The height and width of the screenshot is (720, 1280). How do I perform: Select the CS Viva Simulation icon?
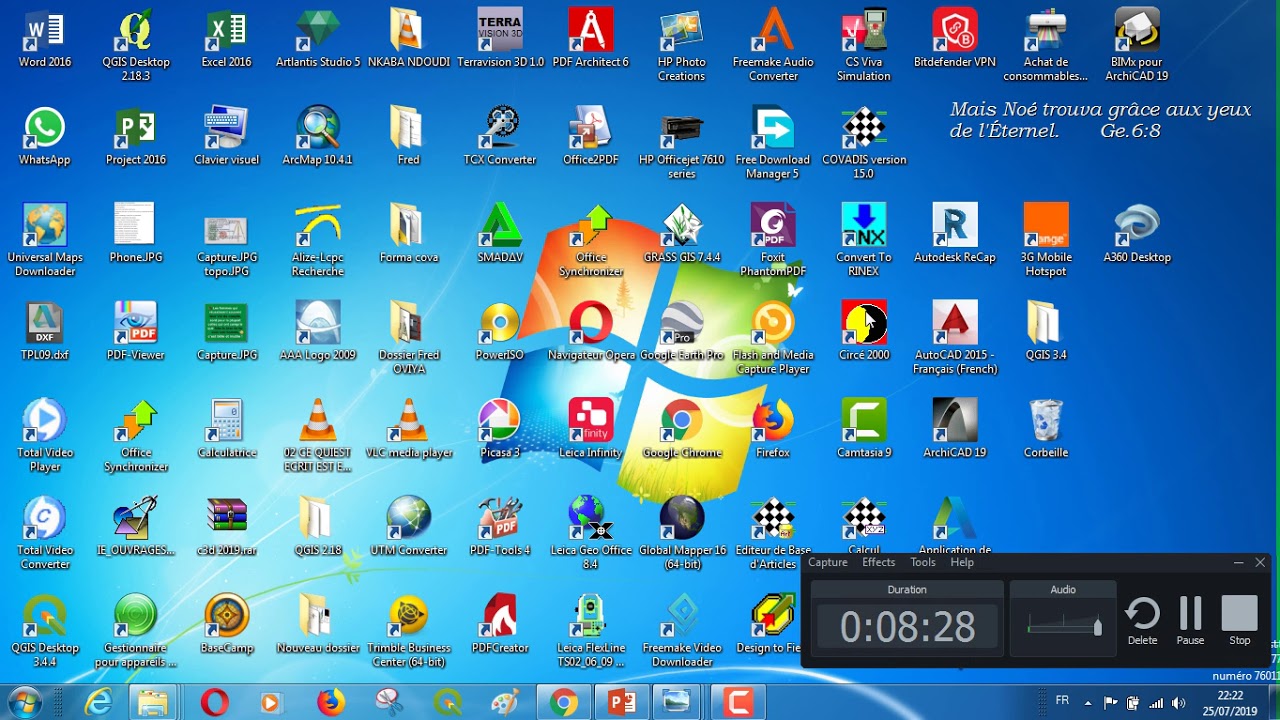click(864, 45)
